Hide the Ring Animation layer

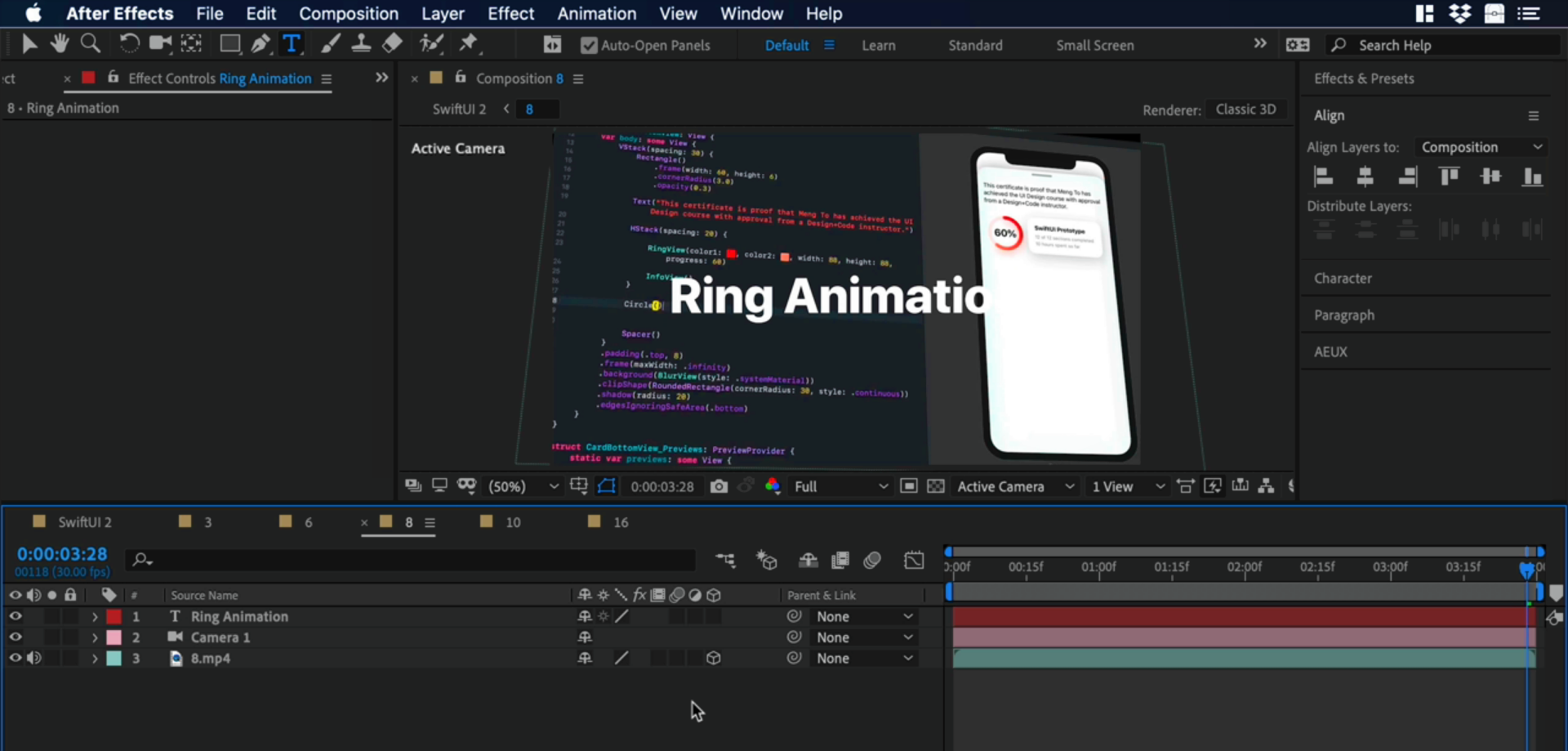[x=15, y=617]
